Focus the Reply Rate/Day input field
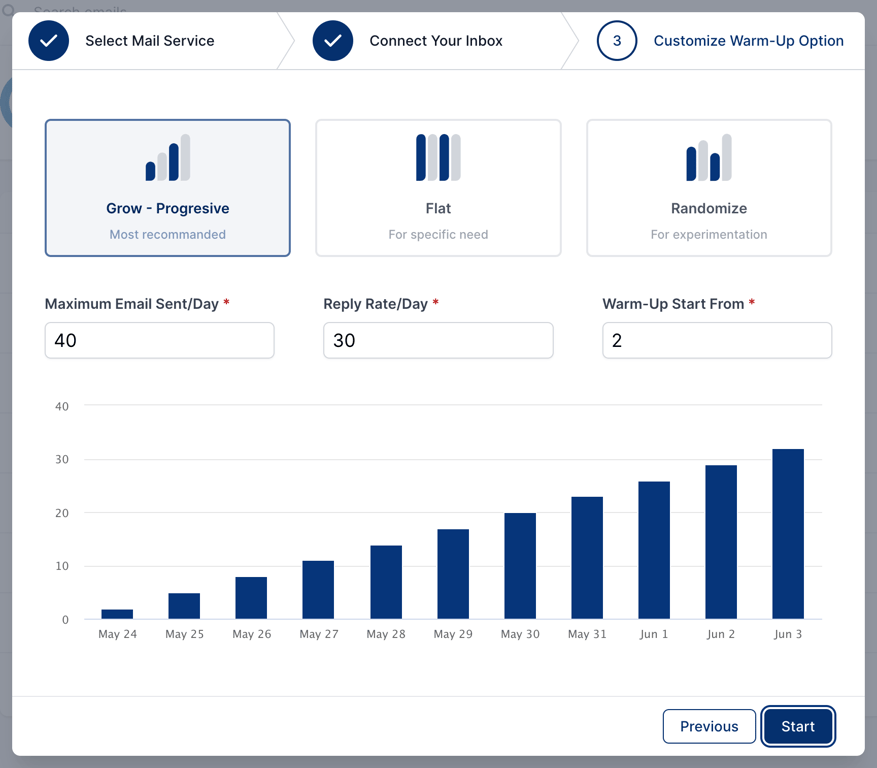Image resolution: width=877 pixels, height=768 pixels. (x=438, y=340)
